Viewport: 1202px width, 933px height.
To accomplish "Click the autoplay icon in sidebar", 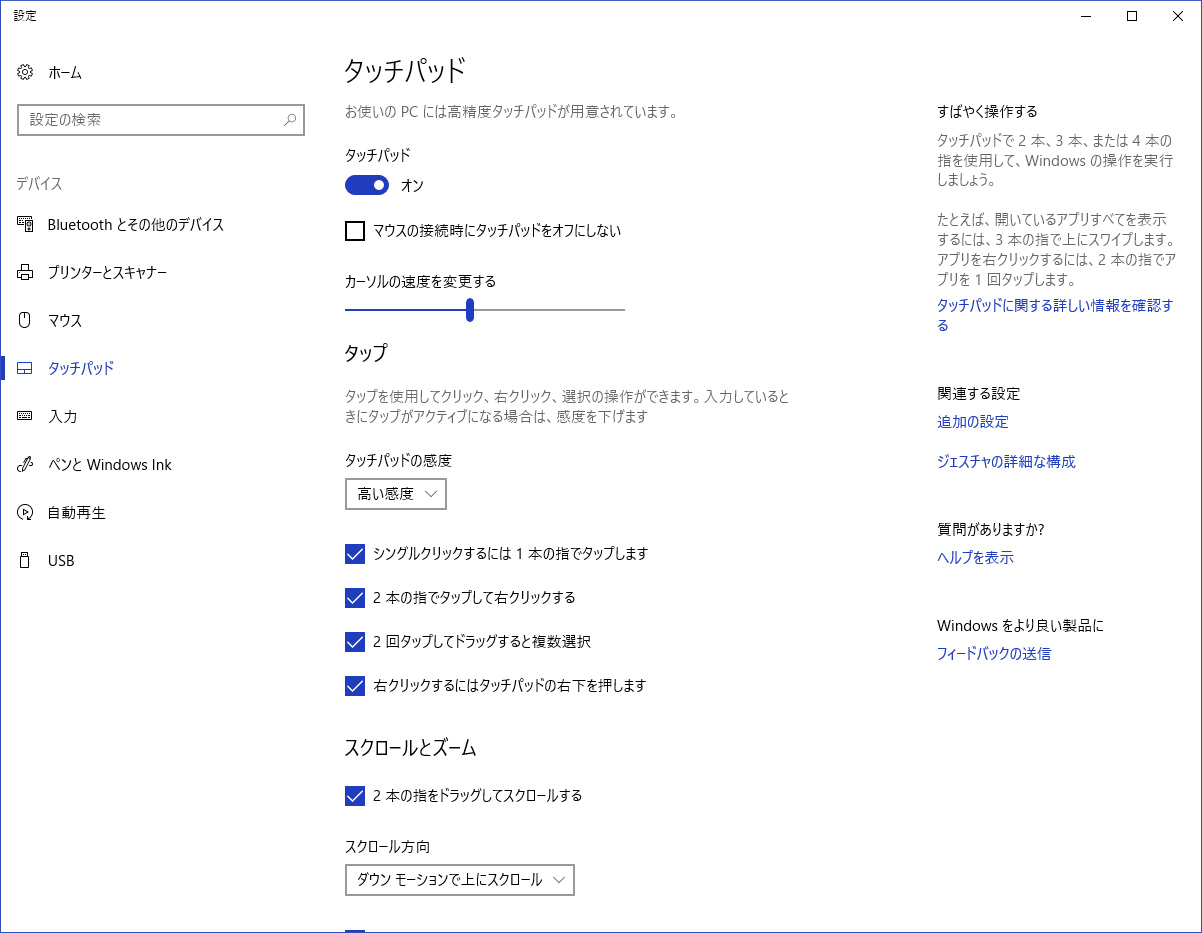I will [26, 512].
